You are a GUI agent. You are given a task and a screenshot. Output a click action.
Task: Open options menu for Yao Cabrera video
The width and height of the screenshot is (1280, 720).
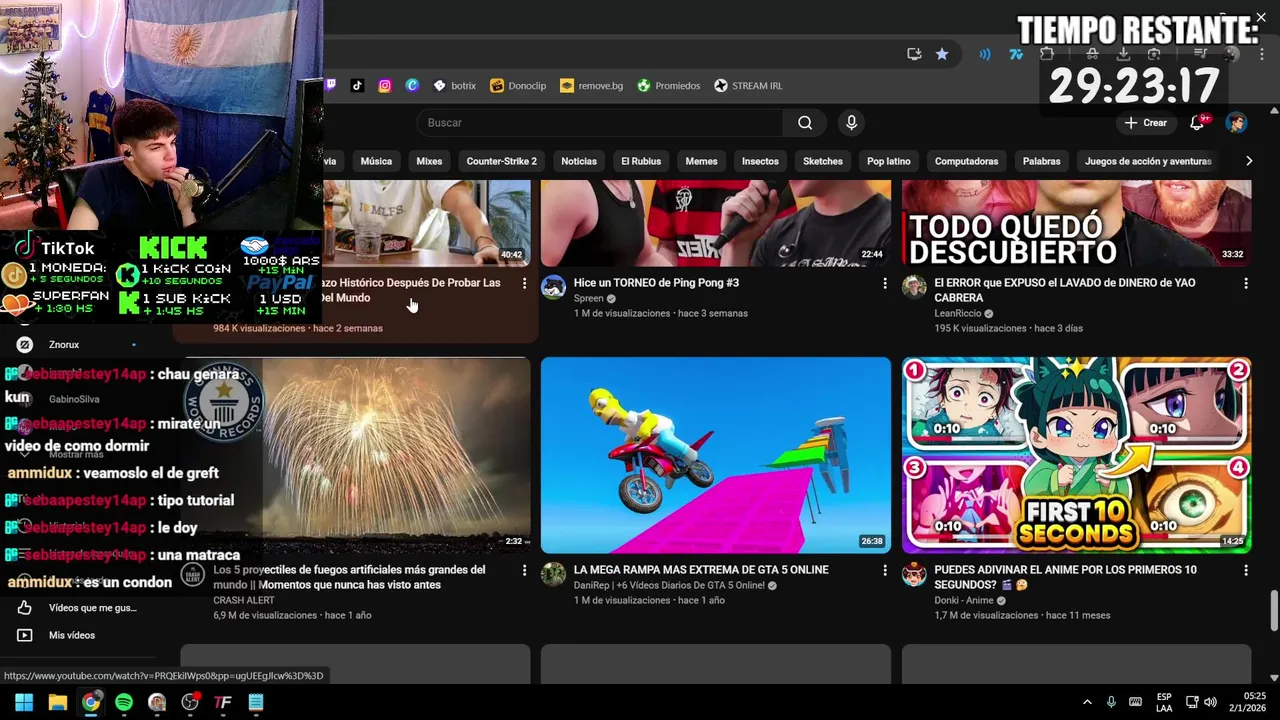(1246, 284)
